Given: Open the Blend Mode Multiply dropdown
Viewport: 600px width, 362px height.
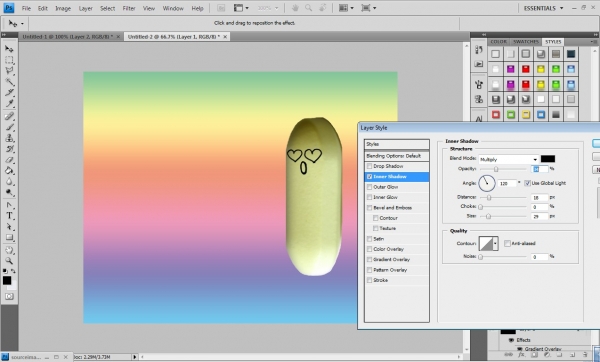Looking at the screenshot, I should click(x=509, y=159).
